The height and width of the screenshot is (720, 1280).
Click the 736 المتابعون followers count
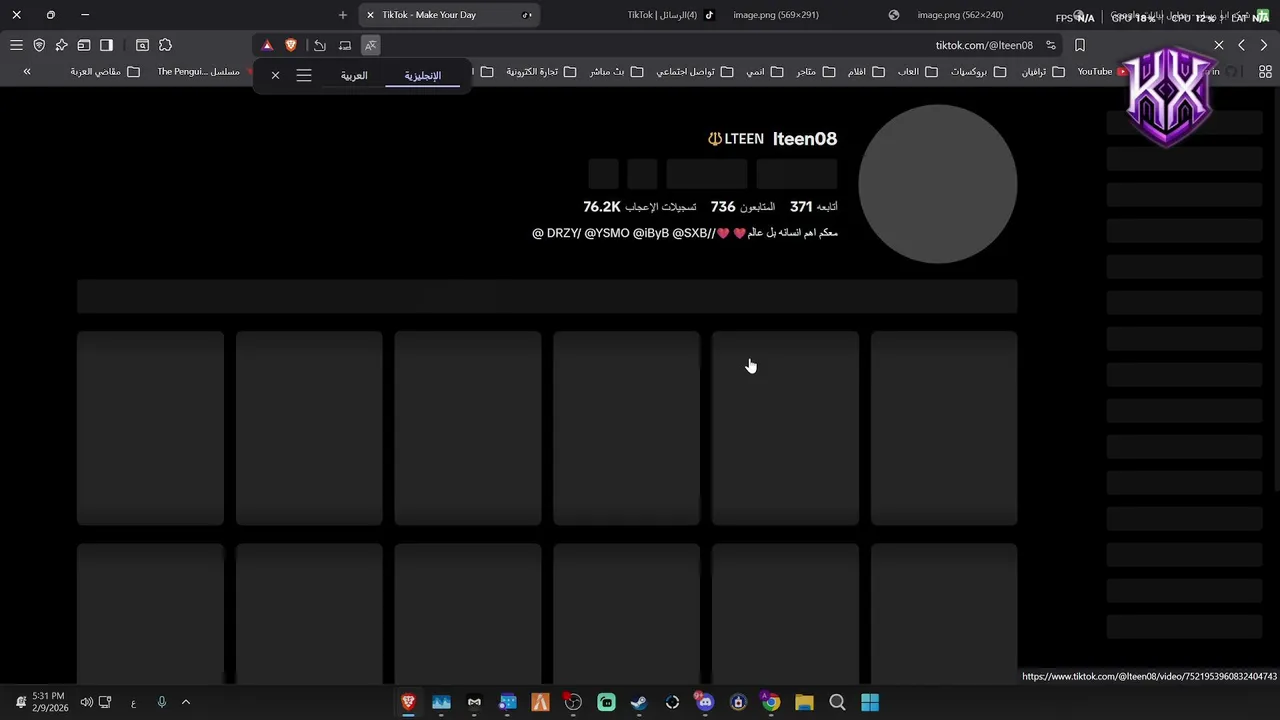click(743, 207)
